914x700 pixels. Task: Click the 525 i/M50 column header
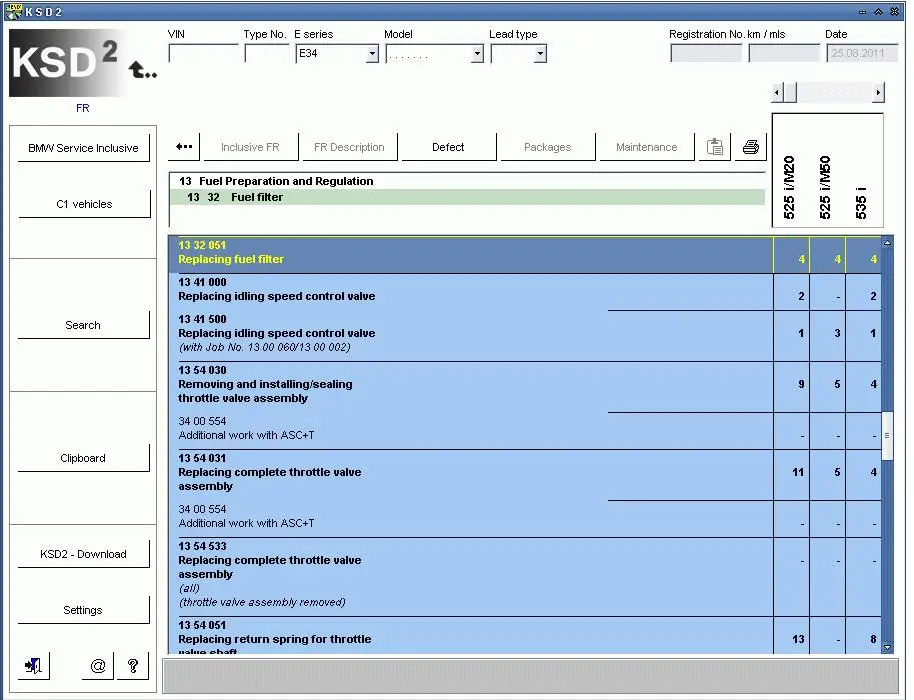825,187
